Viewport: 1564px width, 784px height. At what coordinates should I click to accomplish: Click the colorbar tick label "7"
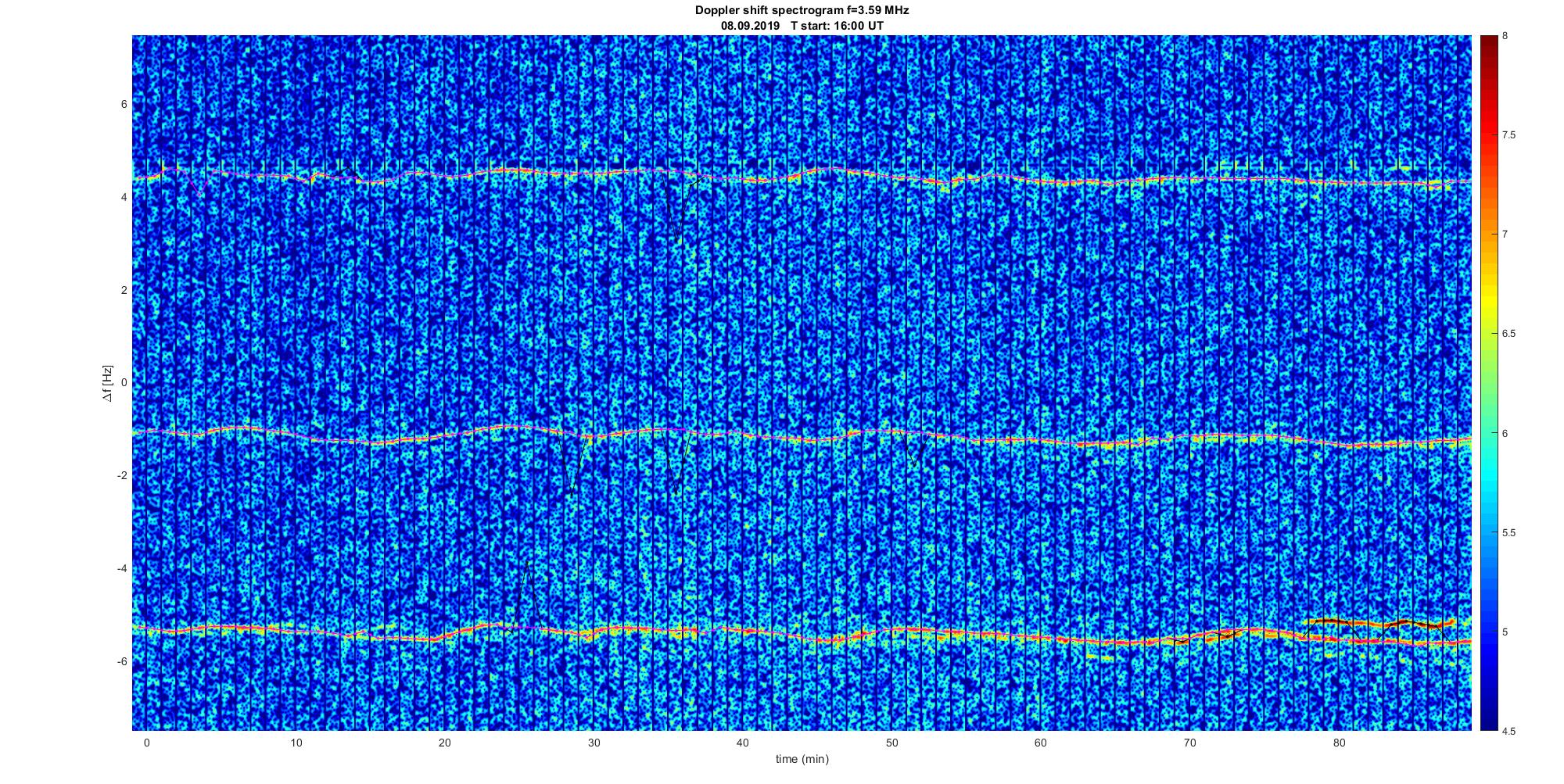(x=1505, y=234)
